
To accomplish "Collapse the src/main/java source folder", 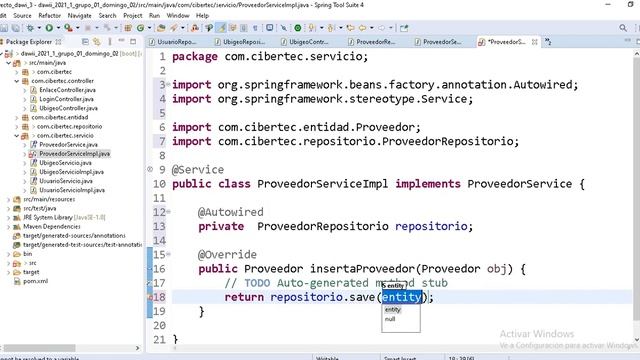I will (x=9, y=63).
